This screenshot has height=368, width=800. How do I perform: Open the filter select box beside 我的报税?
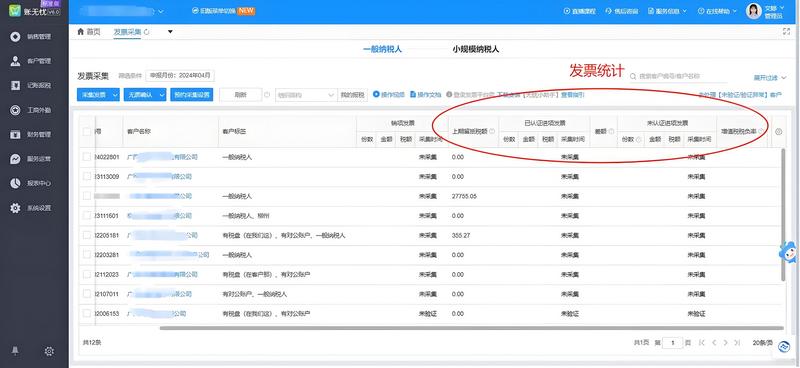(306, 95)
